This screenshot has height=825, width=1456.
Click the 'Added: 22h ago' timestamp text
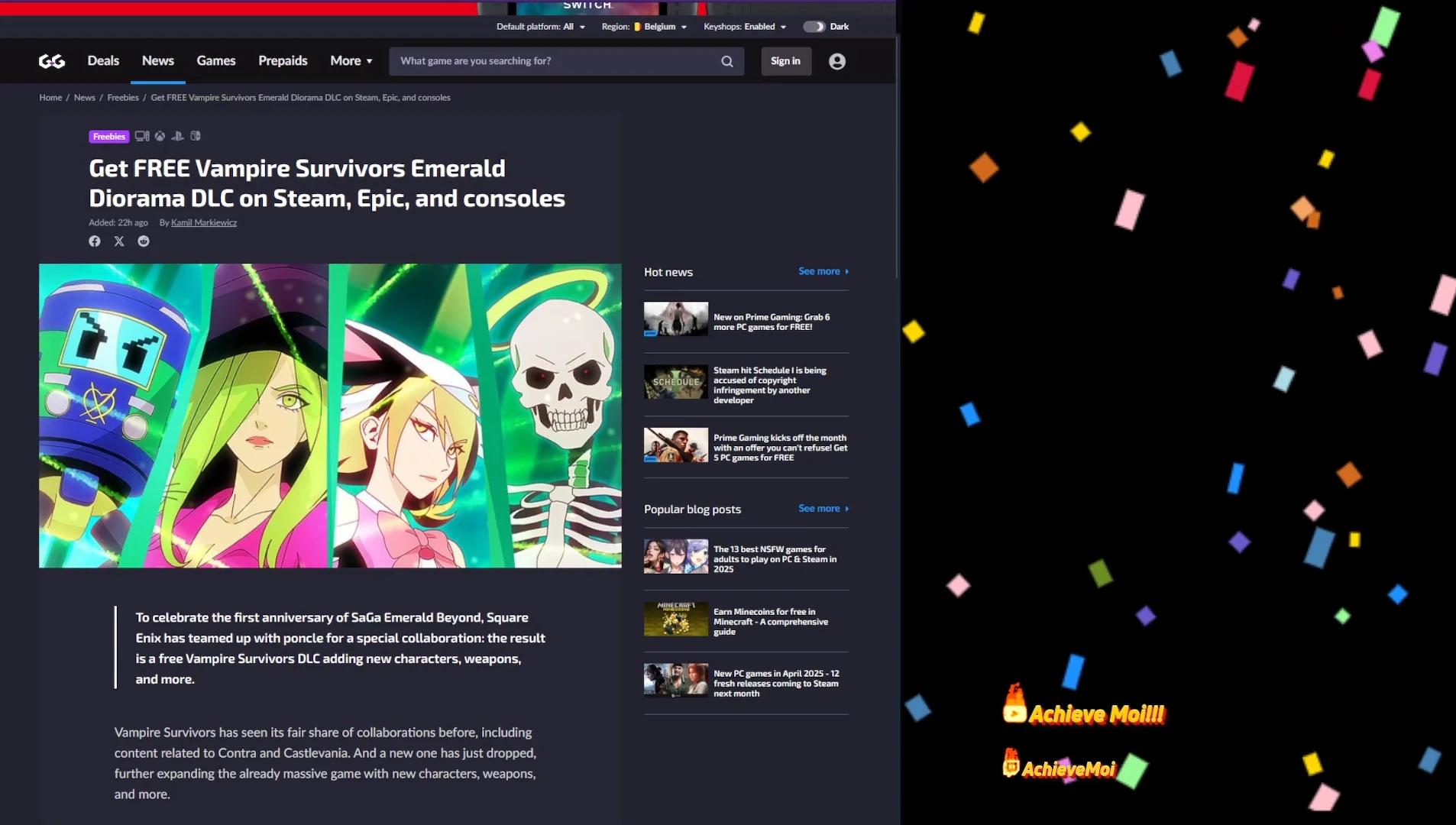coord(118,223)
